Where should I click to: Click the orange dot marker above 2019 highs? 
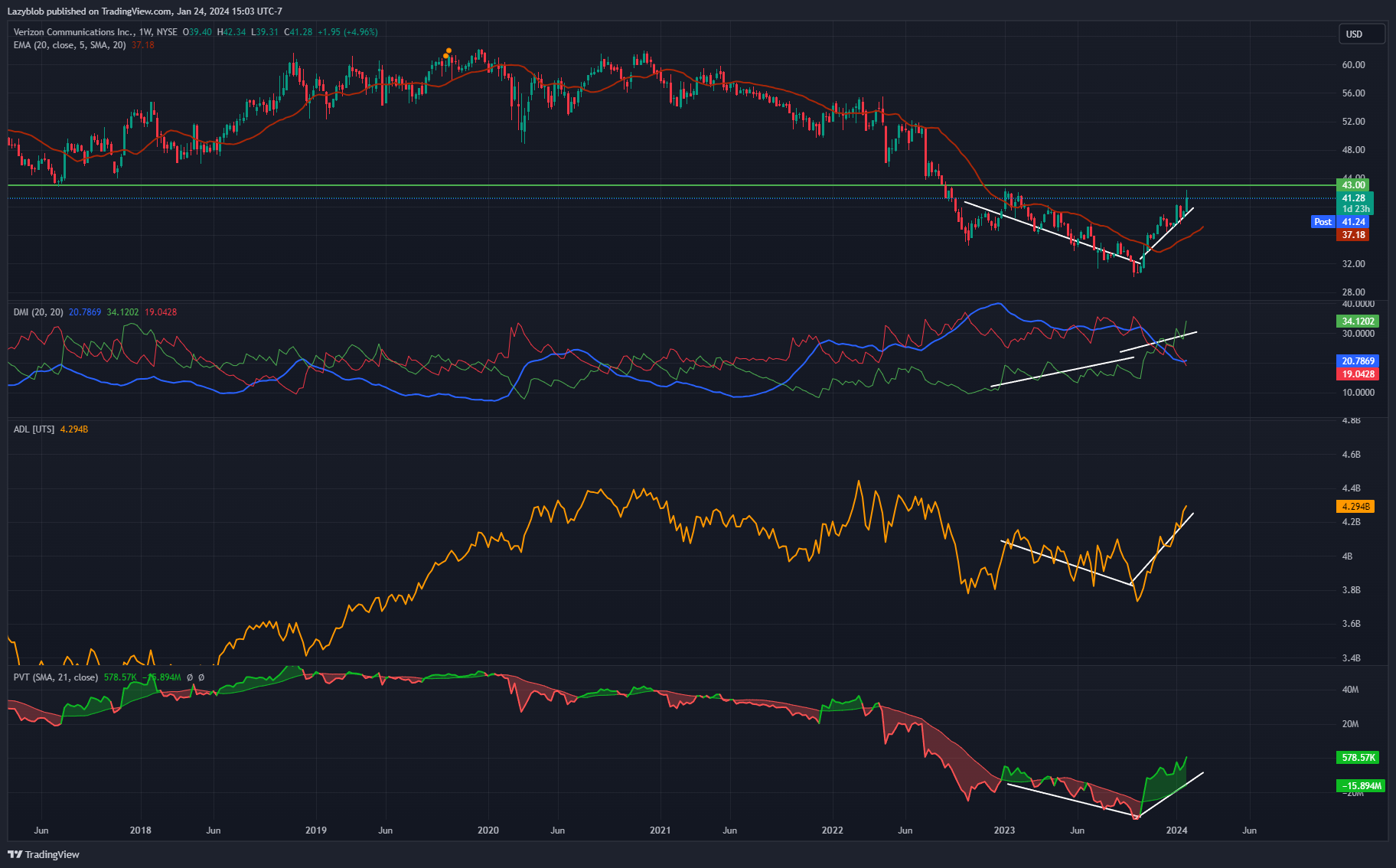[x=448, y=51]
